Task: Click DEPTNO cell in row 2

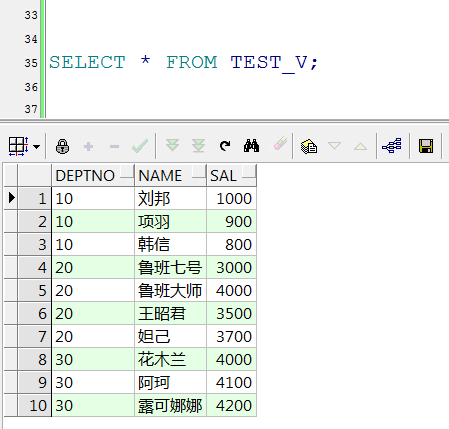Action: click(x=93, y=221)
